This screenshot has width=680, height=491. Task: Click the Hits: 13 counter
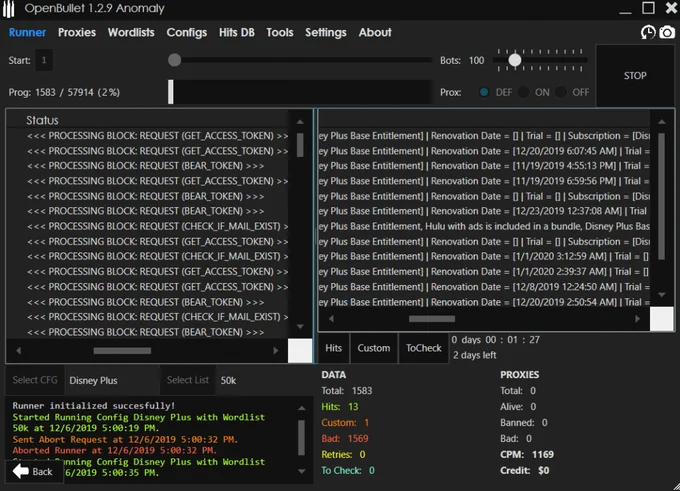click(340, 407)
